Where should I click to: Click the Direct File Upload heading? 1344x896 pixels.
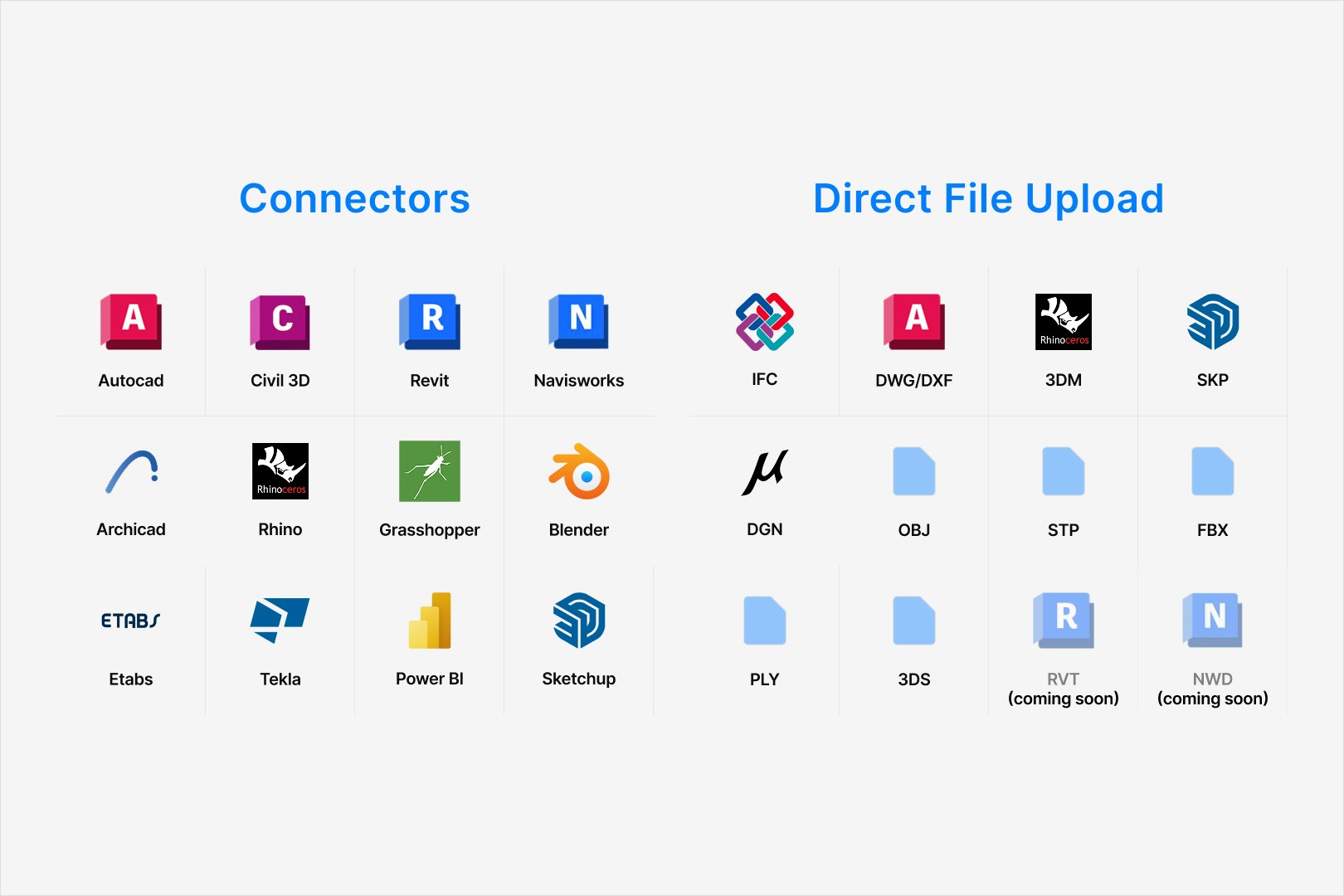pyautogui.click(x=989, y=199)
